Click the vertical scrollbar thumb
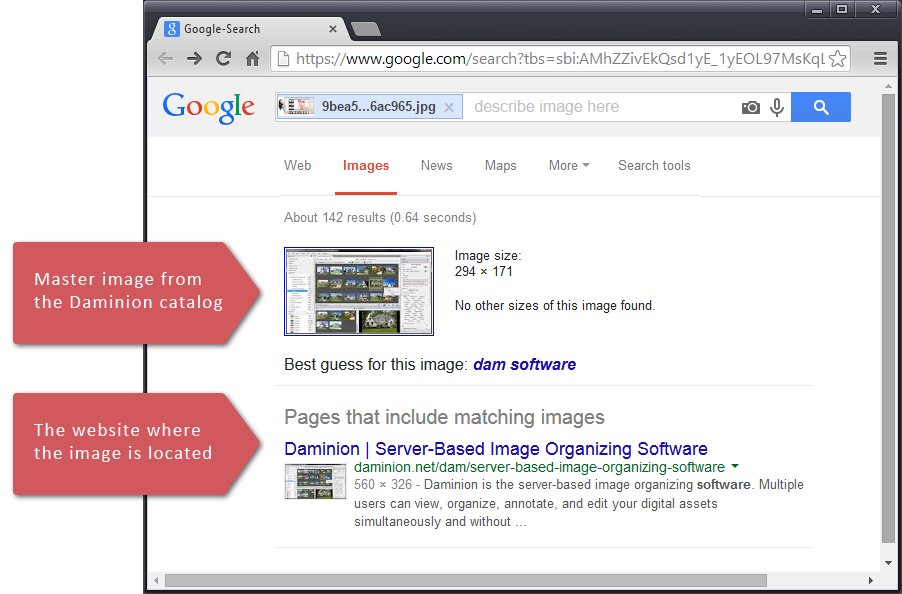The height and width of the screenshot is (594, 902). tap(888, 318)
